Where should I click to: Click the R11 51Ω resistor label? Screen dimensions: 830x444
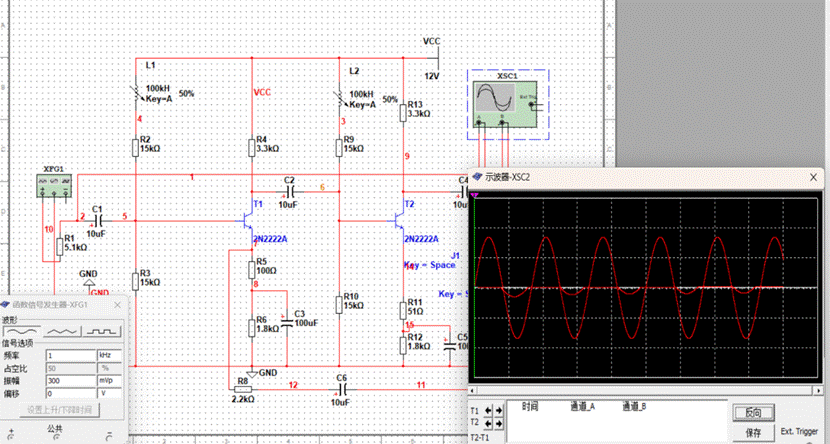pos(415,307)
